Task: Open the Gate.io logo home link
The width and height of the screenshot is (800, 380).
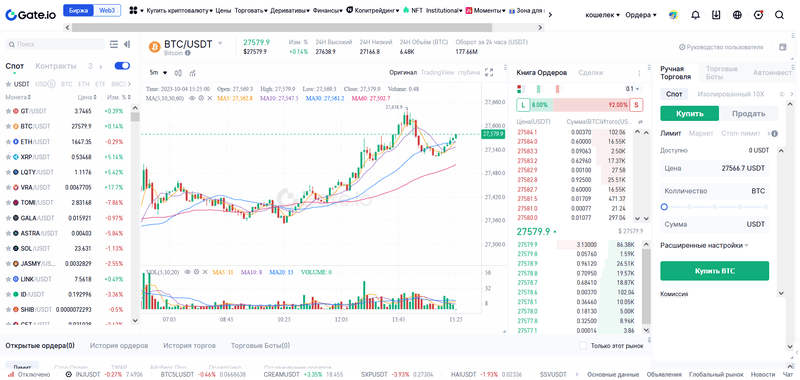Action: [x=31, y=15]
